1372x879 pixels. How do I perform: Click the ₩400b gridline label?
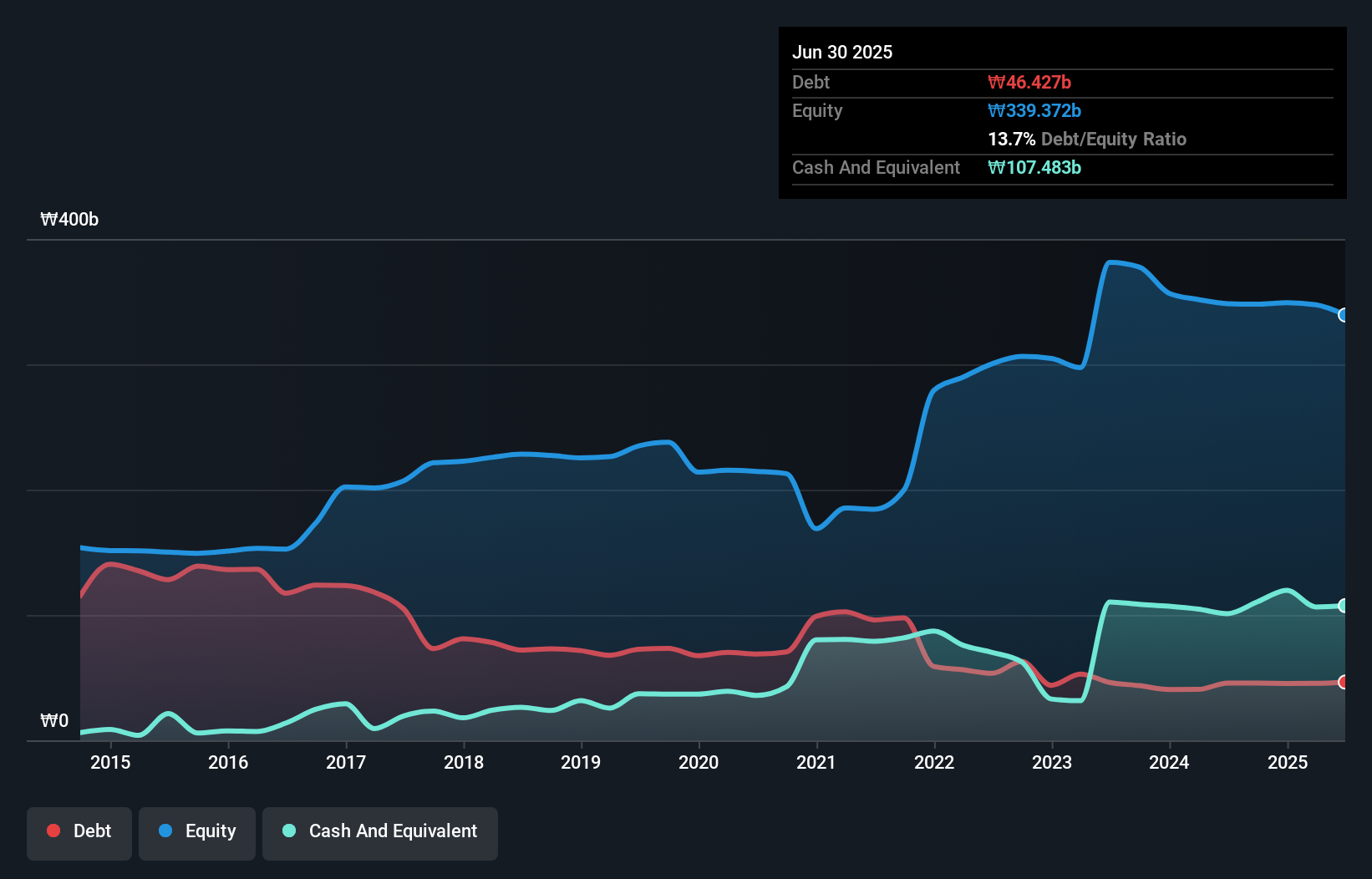click(70, 220)
